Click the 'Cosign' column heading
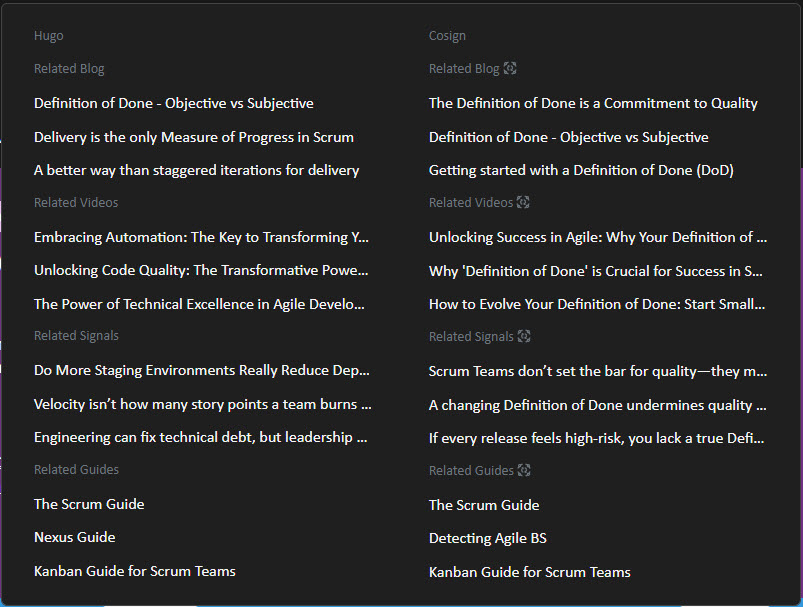Viewport: 803px width, 607px height. [x=447, y=36]
